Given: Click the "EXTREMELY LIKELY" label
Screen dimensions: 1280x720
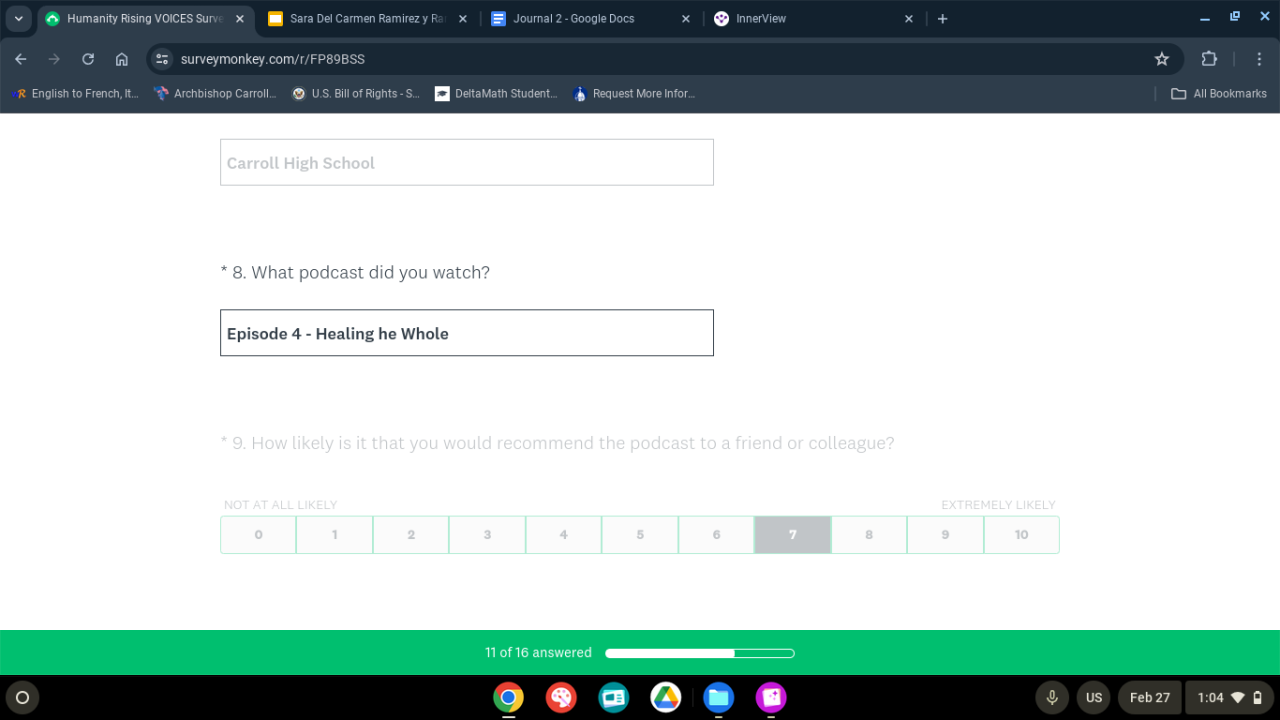Looking at the screenshot, I should (x=998, y=505).
